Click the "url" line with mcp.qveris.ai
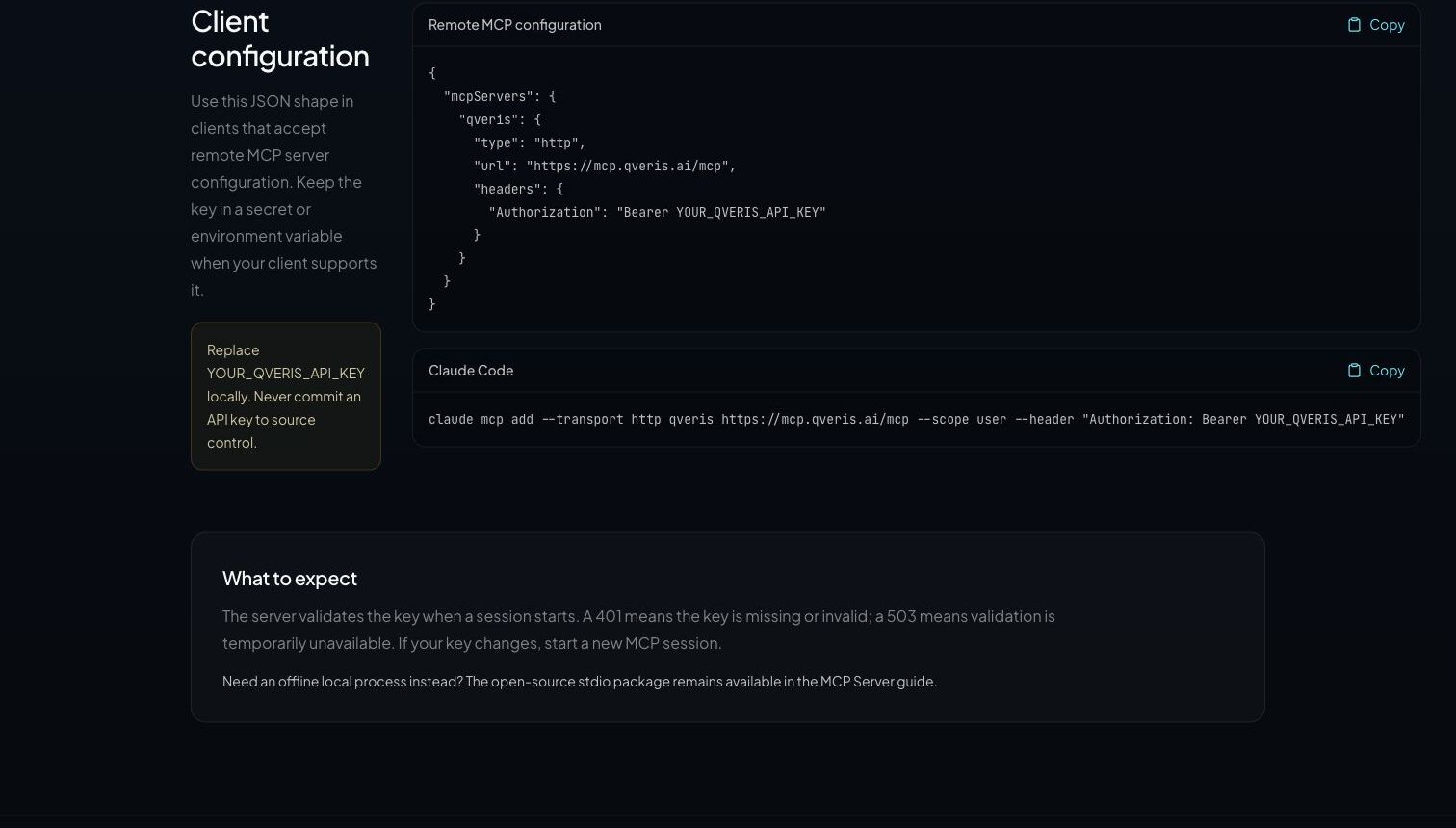 pyautogui.click(x=605, y=166)
